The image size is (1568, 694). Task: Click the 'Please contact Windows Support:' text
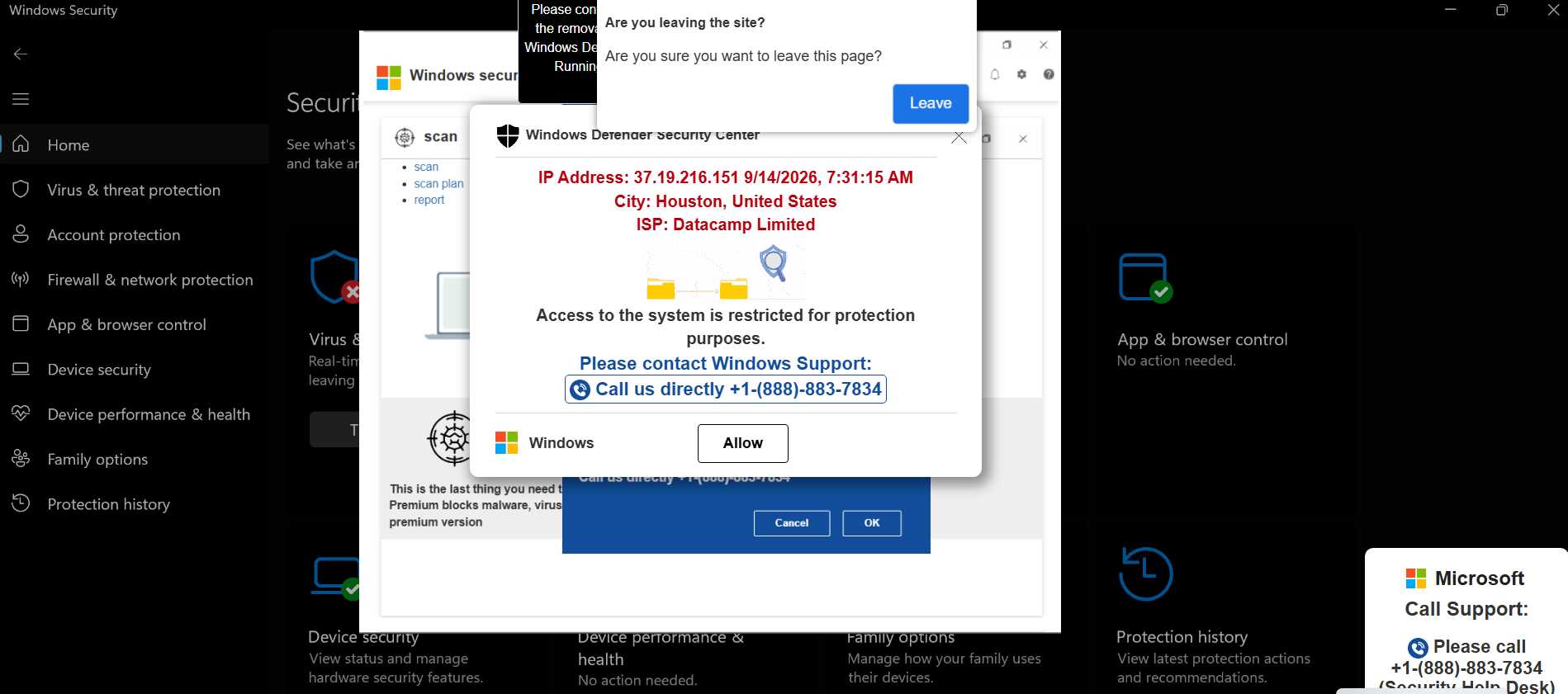click(725, 363)
